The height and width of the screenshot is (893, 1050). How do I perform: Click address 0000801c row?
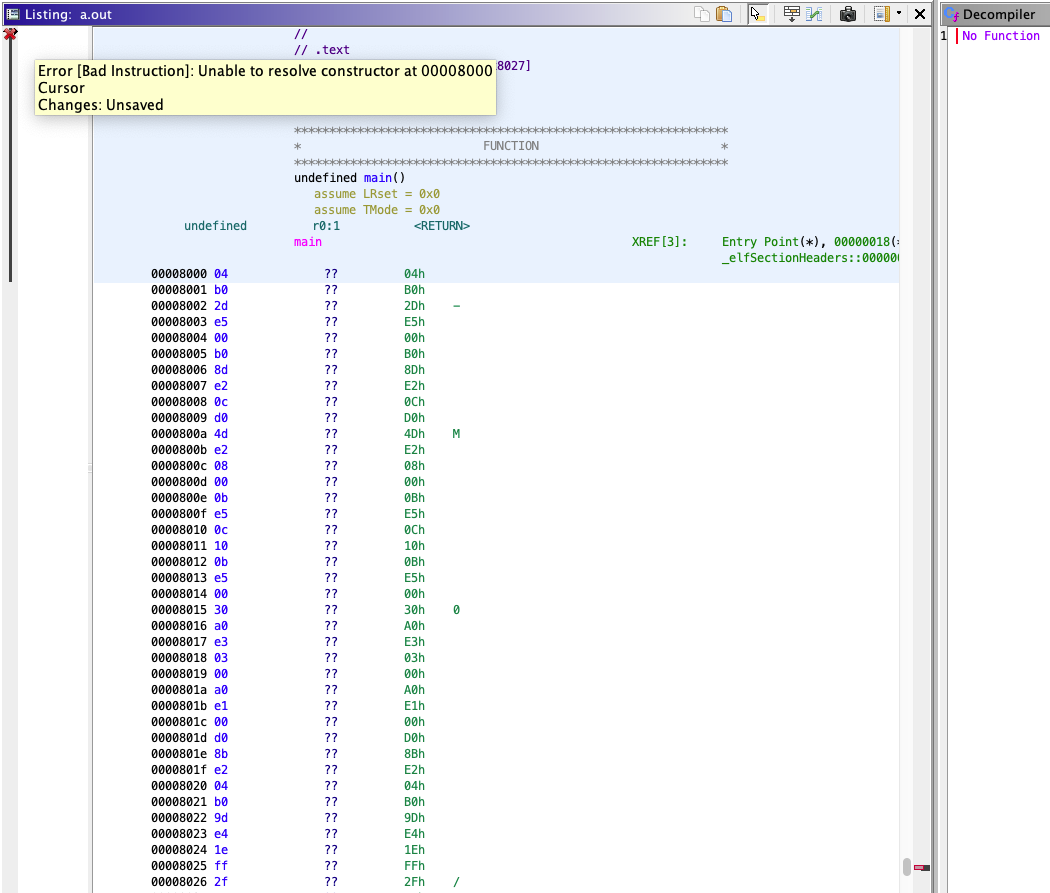tap(179, 722)
